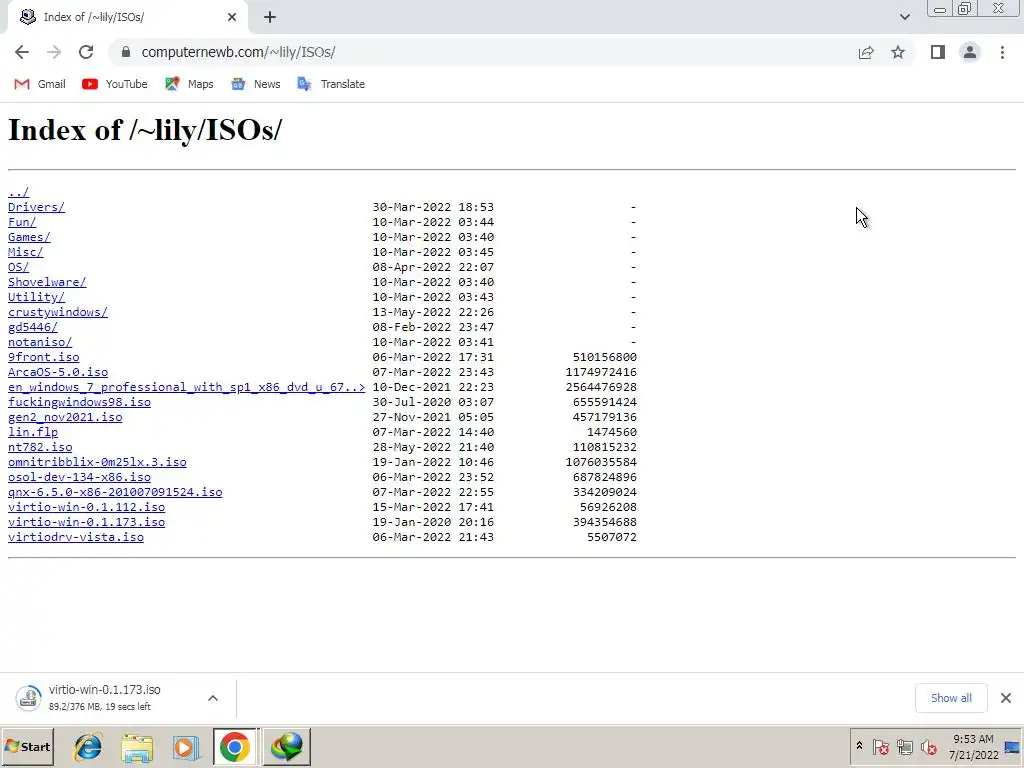The image size is (1024, 768).
Task: Open Windows Explorer from taskbar
Action: click(137, 747)
